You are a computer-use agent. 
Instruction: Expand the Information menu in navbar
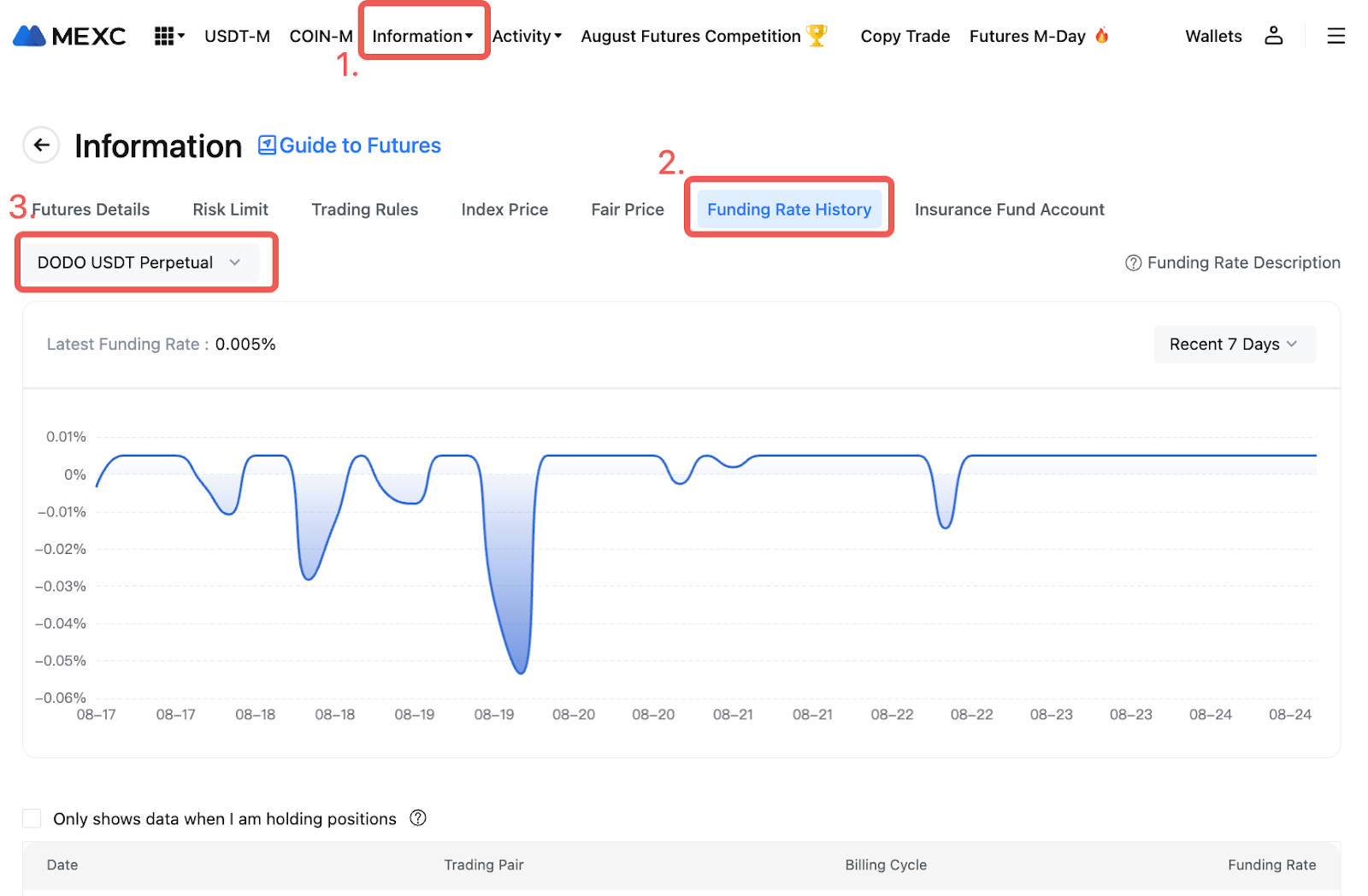[x=422, y=36]
